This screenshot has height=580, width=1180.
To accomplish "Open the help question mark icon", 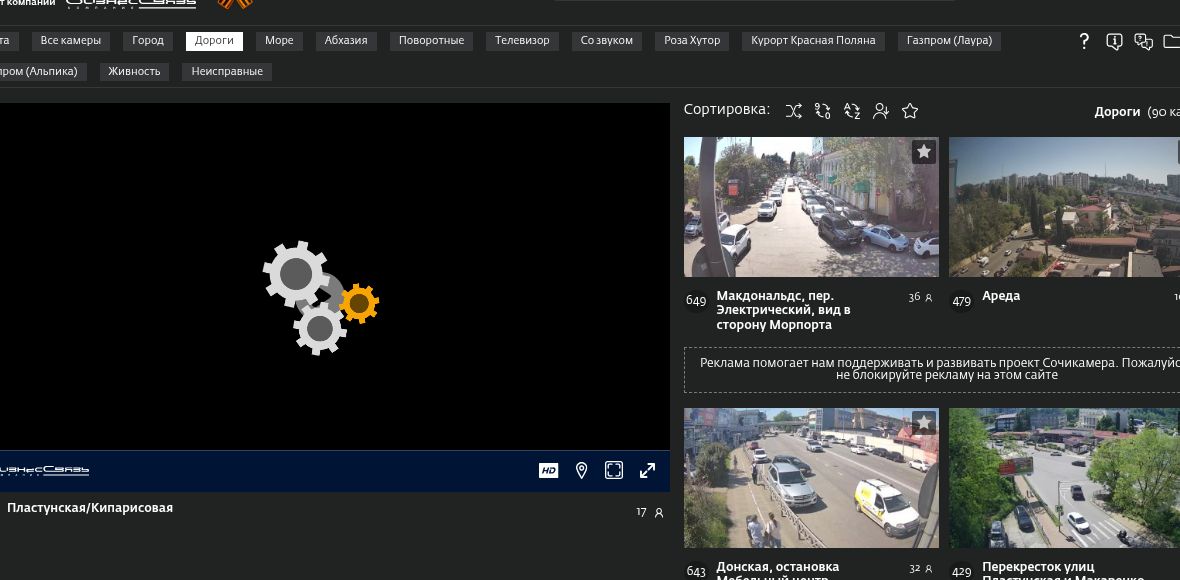I will (1084, 41).
